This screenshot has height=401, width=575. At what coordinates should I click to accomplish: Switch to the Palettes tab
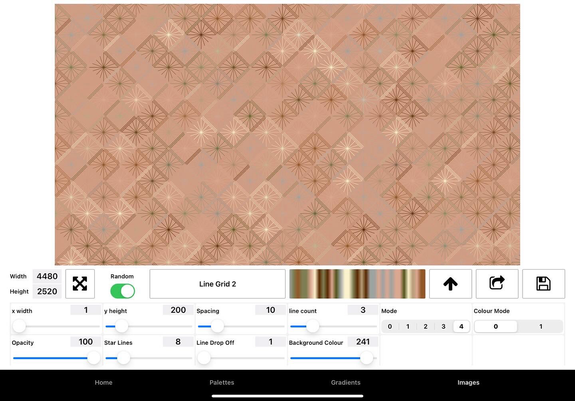point(221,382)
